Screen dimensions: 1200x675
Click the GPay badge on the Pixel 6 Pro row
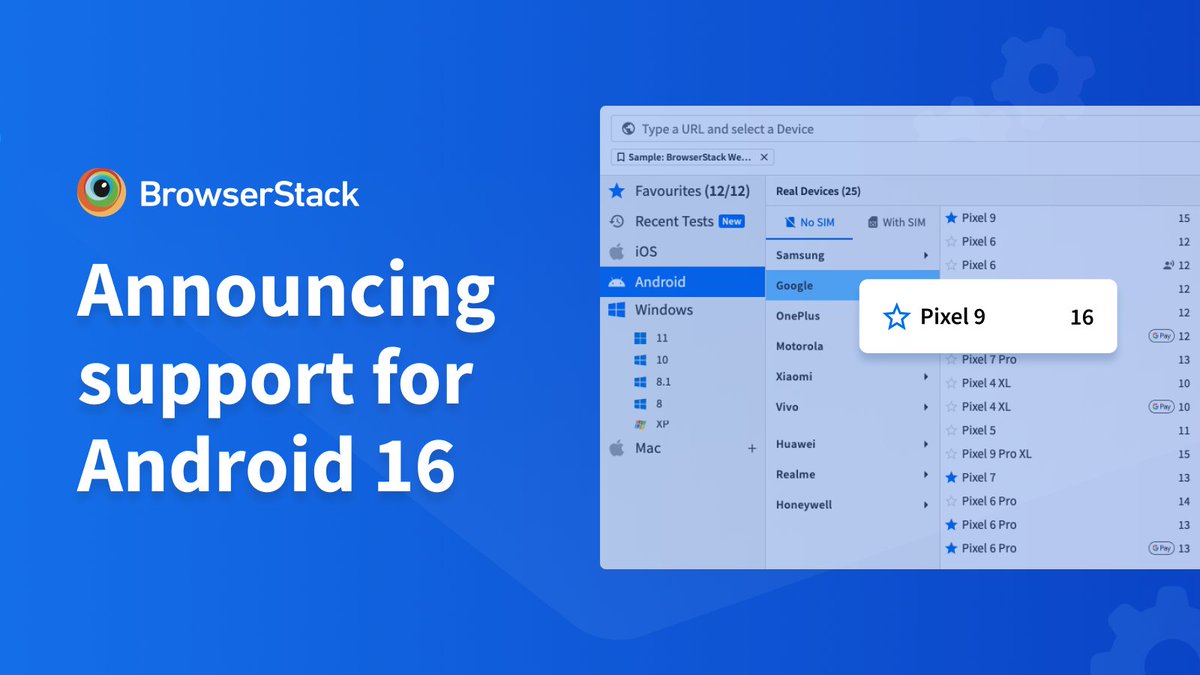(x=1160, y=548)
